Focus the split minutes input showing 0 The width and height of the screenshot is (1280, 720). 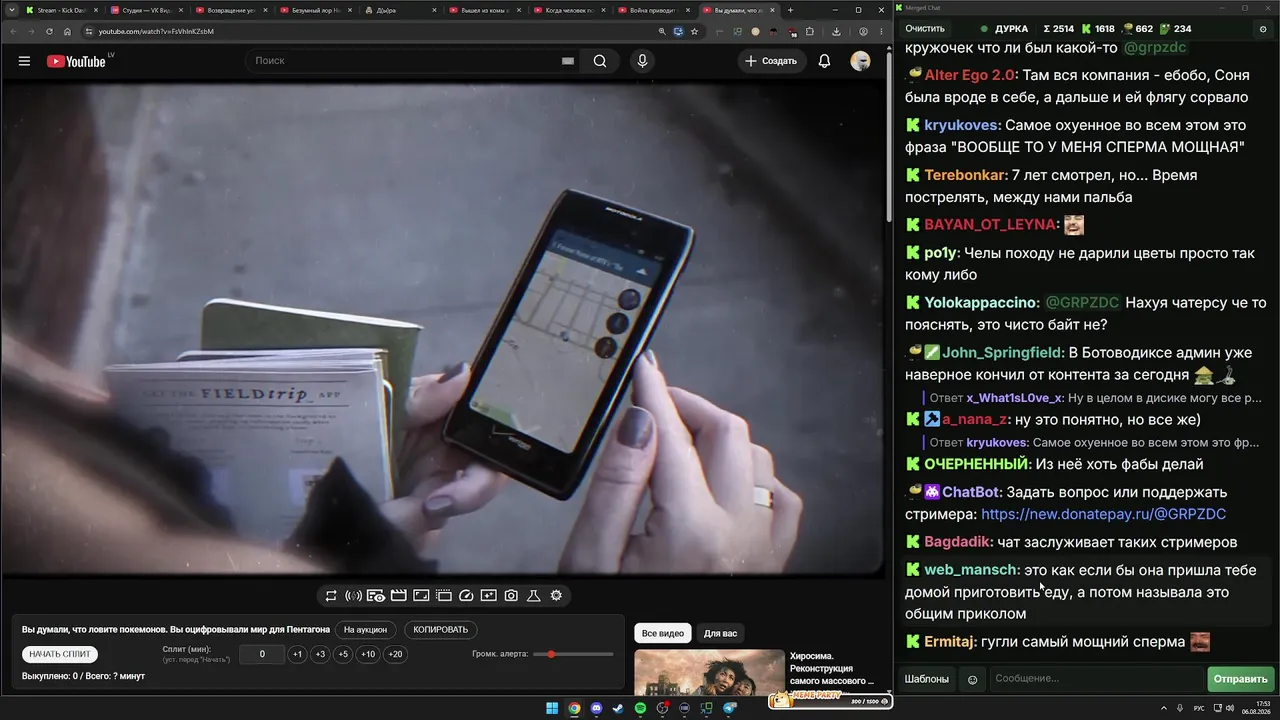(x=263, y=654)
